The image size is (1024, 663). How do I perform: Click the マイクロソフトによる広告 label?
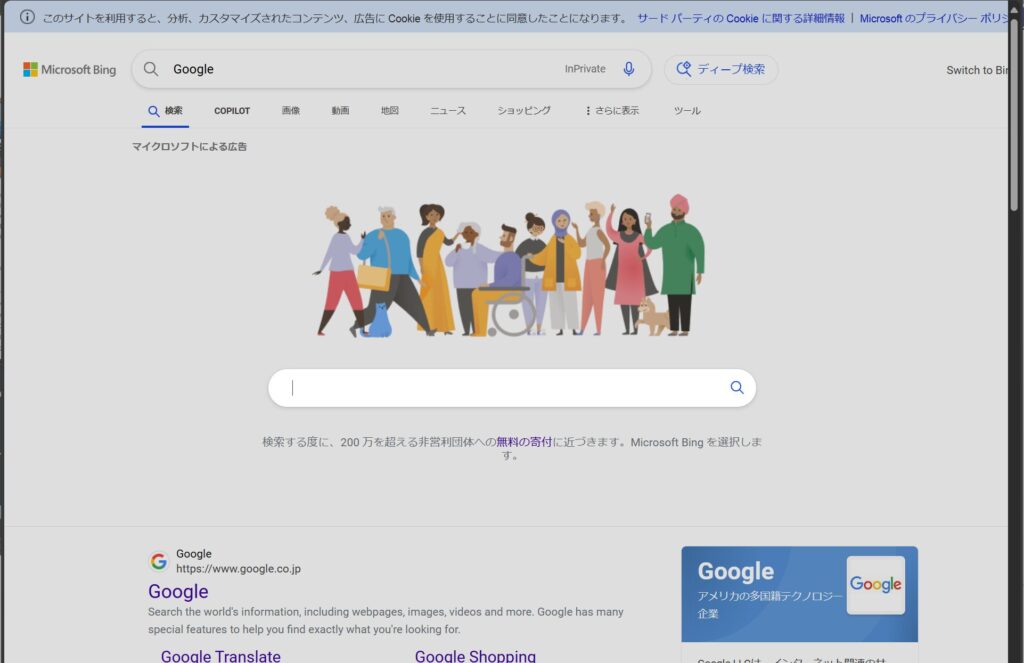pyautogui.click(x=189, y=147)
